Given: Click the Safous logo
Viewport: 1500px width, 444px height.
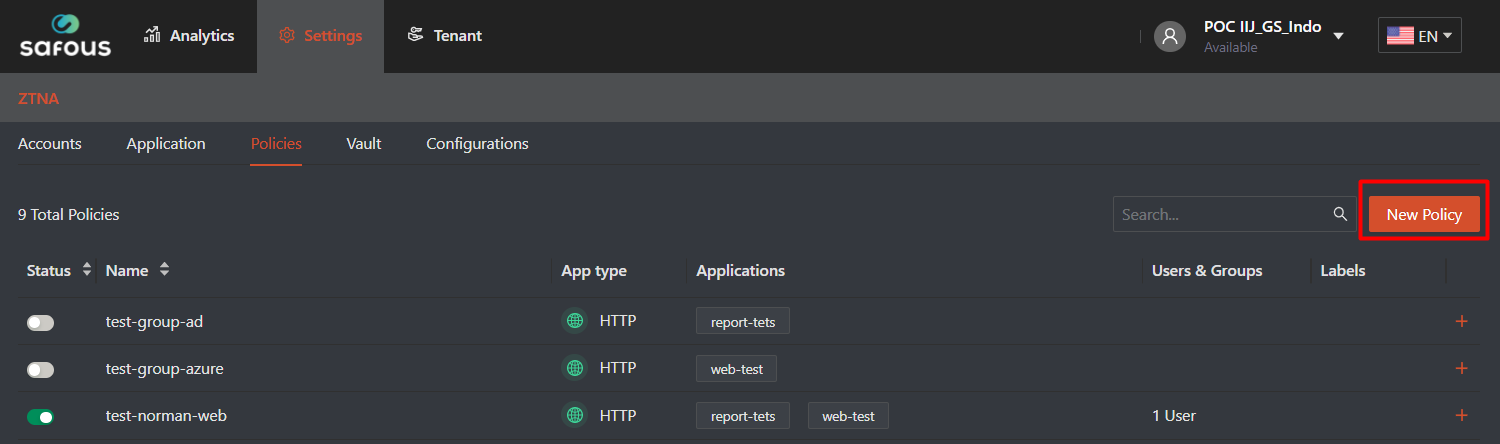Looking at the screenshot, I should 66,36.
